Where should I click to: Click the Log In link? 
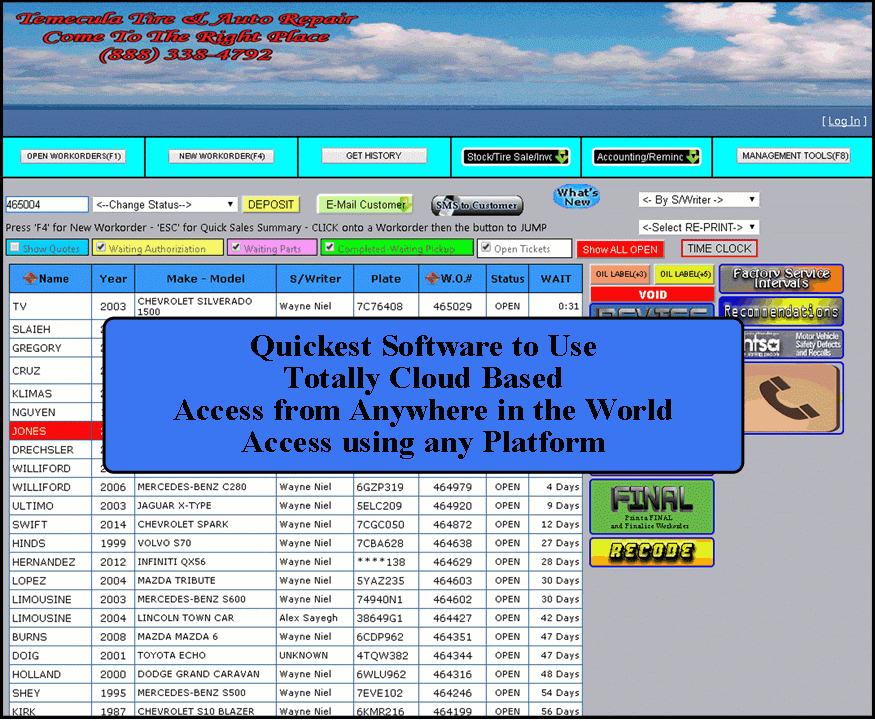(x=842, y=123)
